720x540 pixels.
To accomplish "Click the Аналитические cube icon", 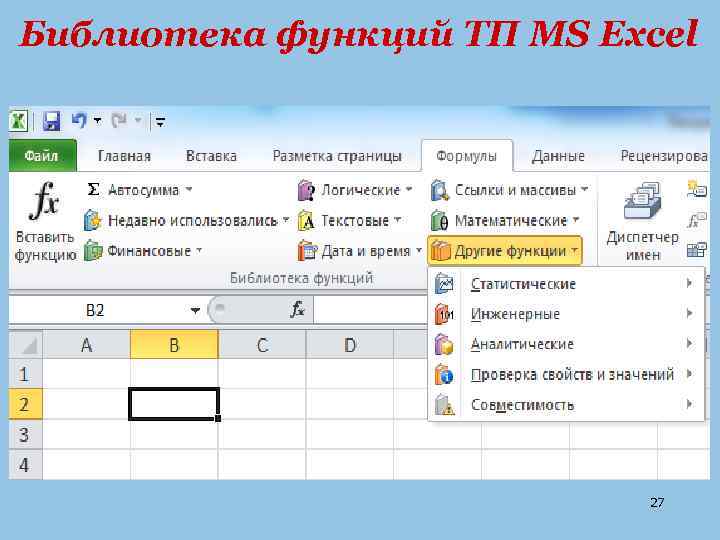I will (444, 344).
